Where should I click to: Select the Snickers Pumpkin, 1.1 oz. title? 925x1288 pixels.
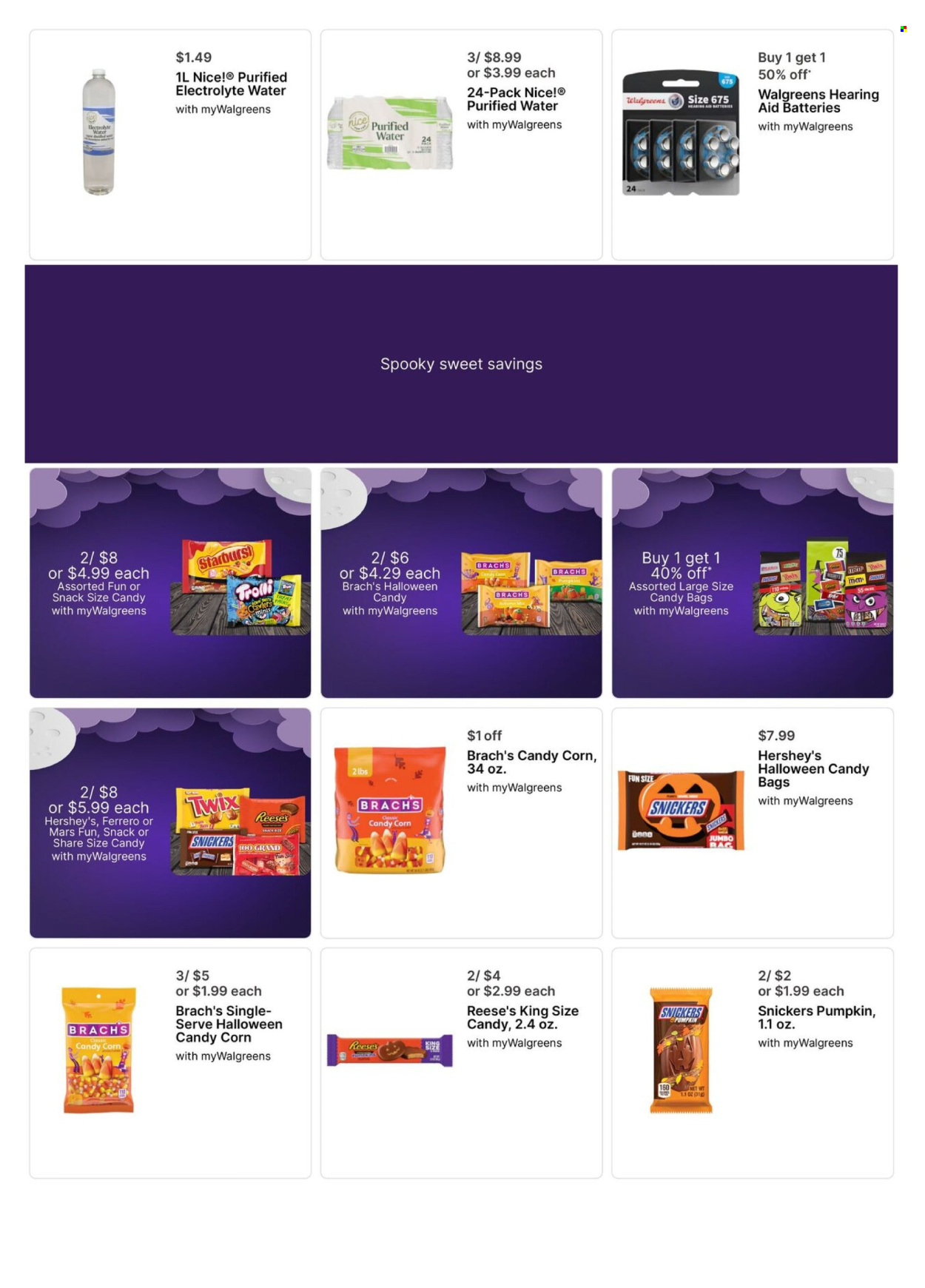point(816,1017)
